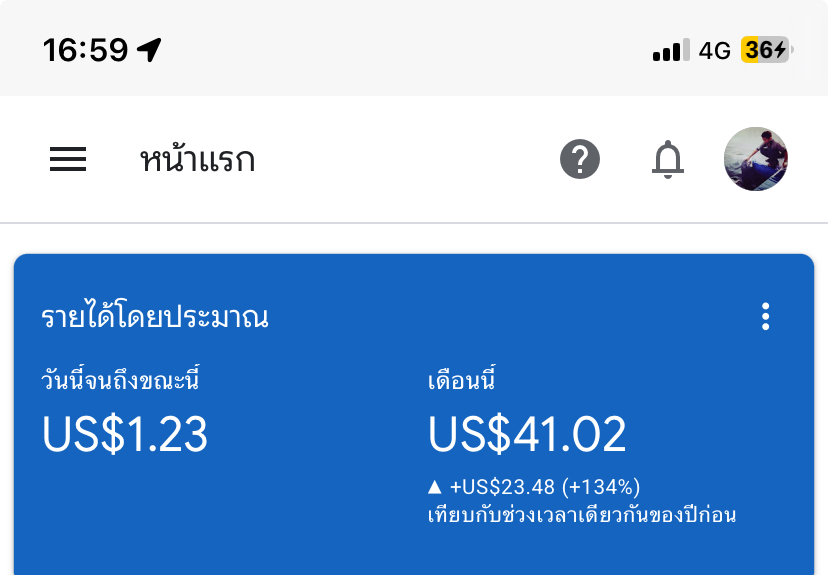828x575 pixels.
Task: Tap the 16:59 clock in status bar
Action: click(x=86, y=49)
